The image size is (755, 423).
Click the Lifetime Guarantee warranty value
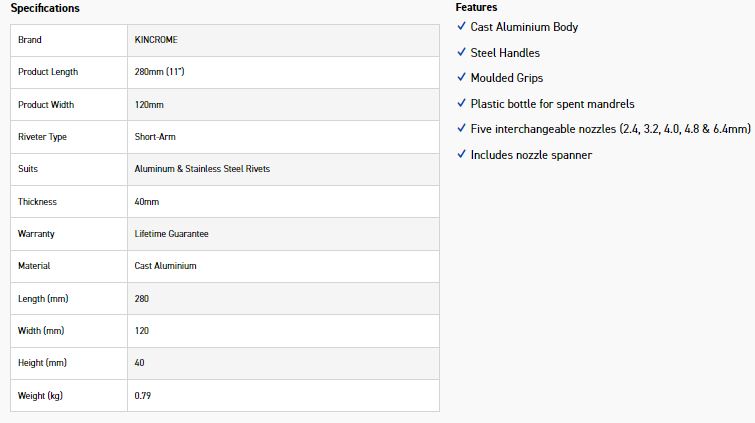tap(171, 234)
